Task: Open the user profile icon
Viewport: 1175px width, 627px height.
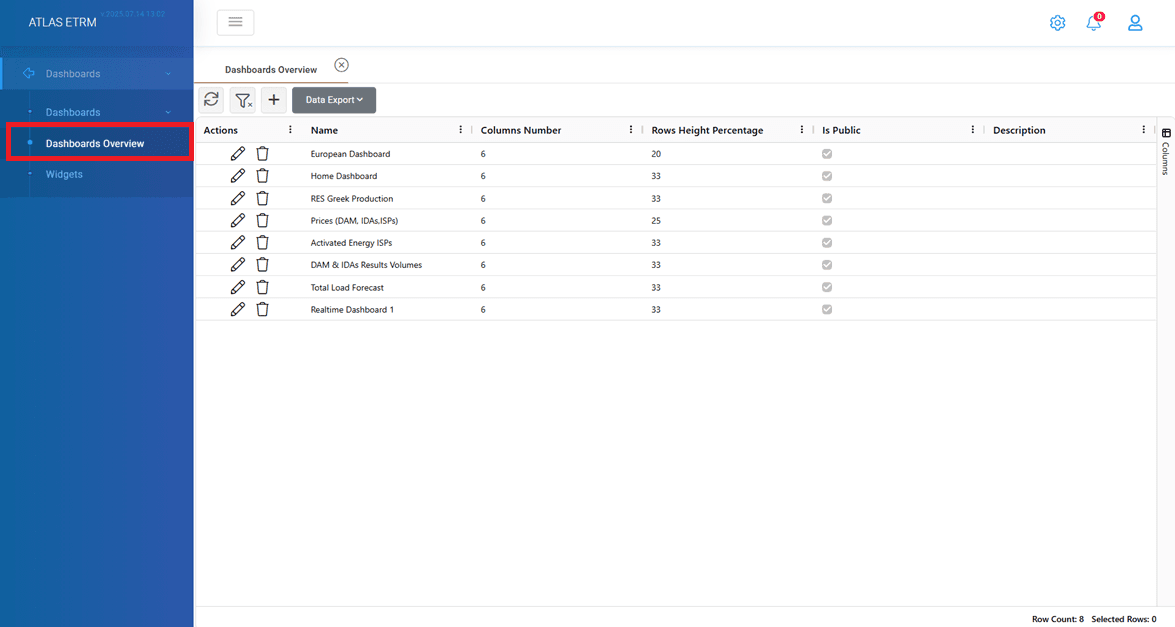Action: point(1135,23)
